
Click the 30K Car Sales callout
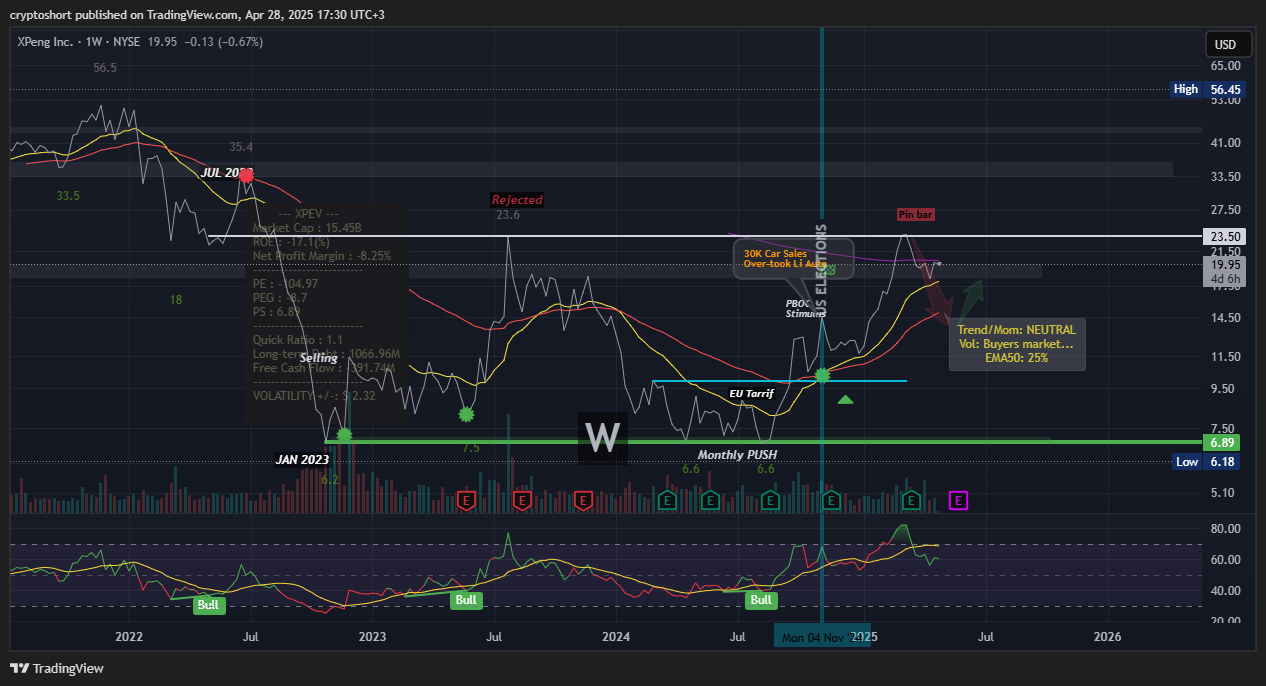(794, 258)
